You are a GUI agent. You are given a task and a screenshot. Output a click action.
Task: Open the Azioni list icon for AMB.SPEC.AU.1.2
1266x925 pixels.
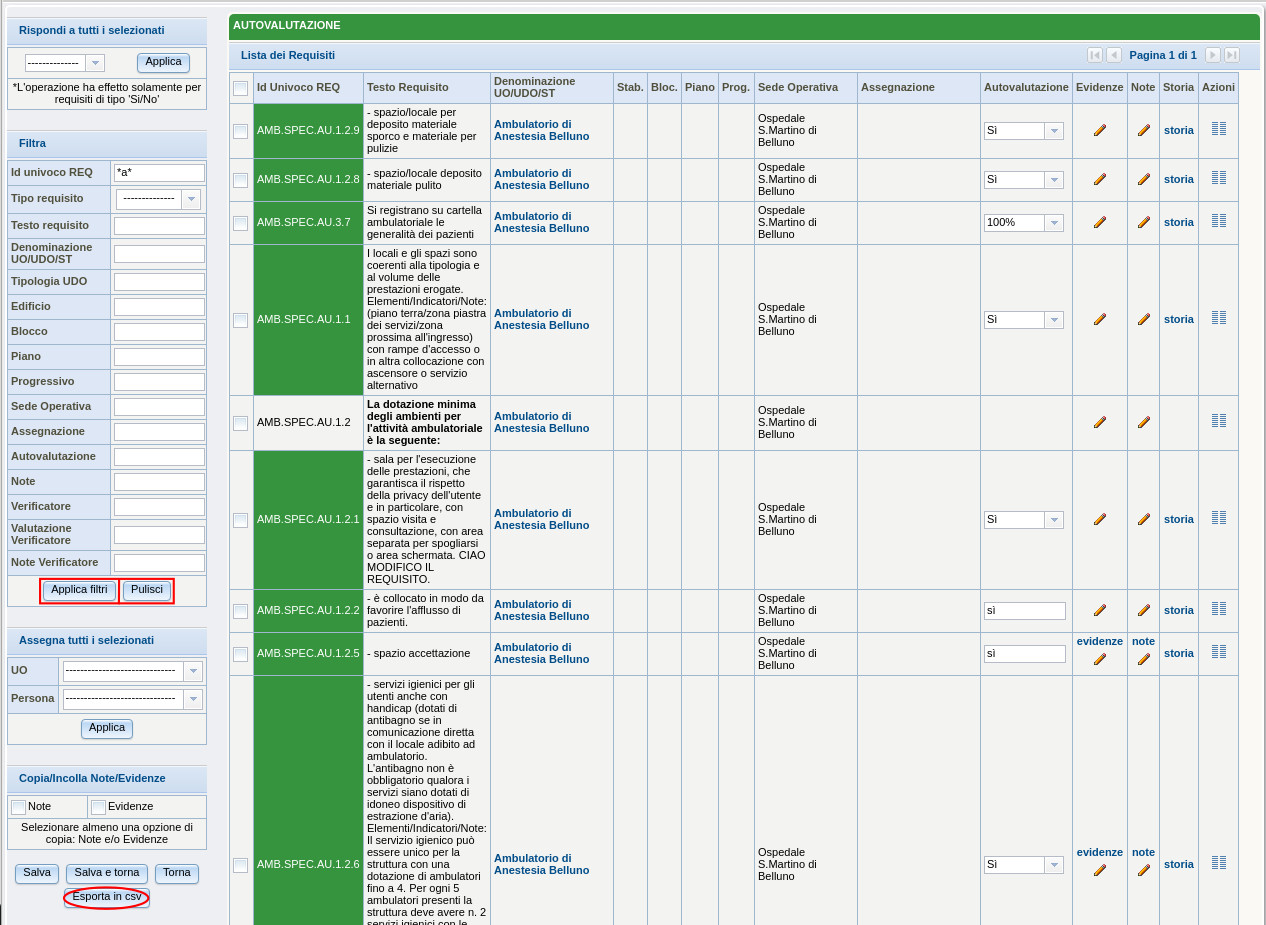(x=1218, y=421)
